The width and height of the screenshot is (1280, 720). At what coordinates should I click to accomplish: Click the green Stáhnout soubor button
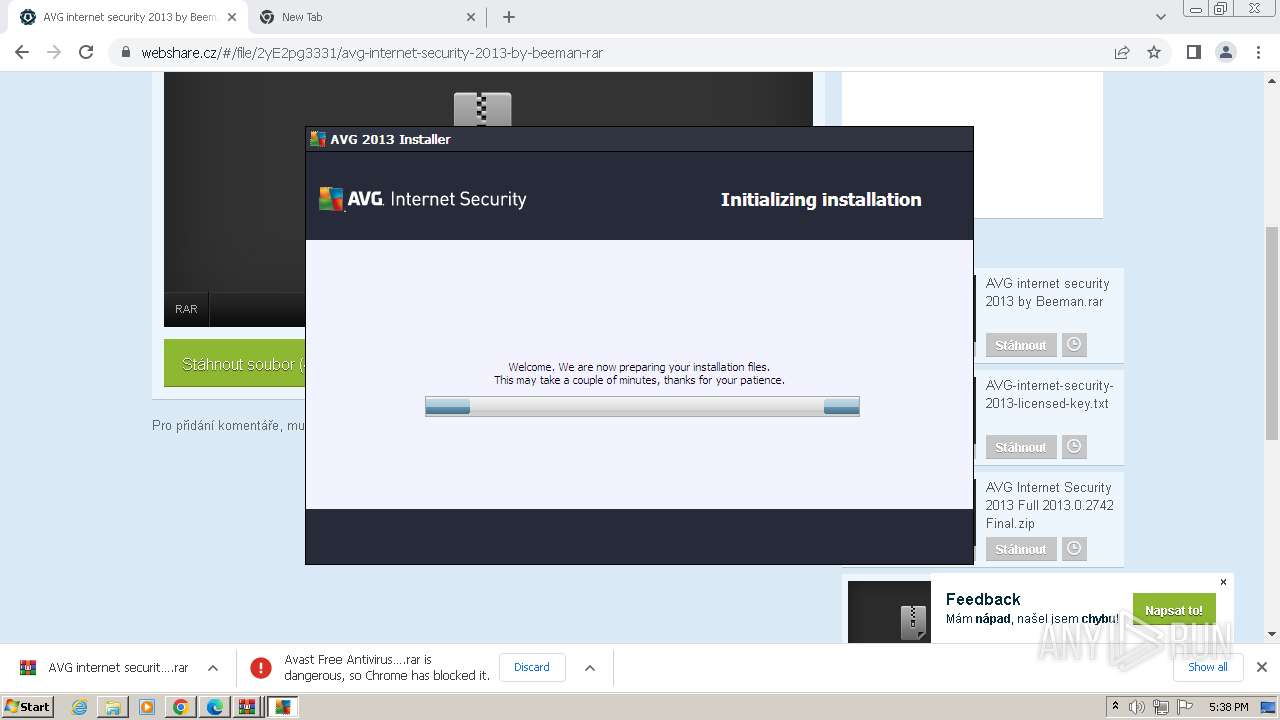(x=235, y=364)
